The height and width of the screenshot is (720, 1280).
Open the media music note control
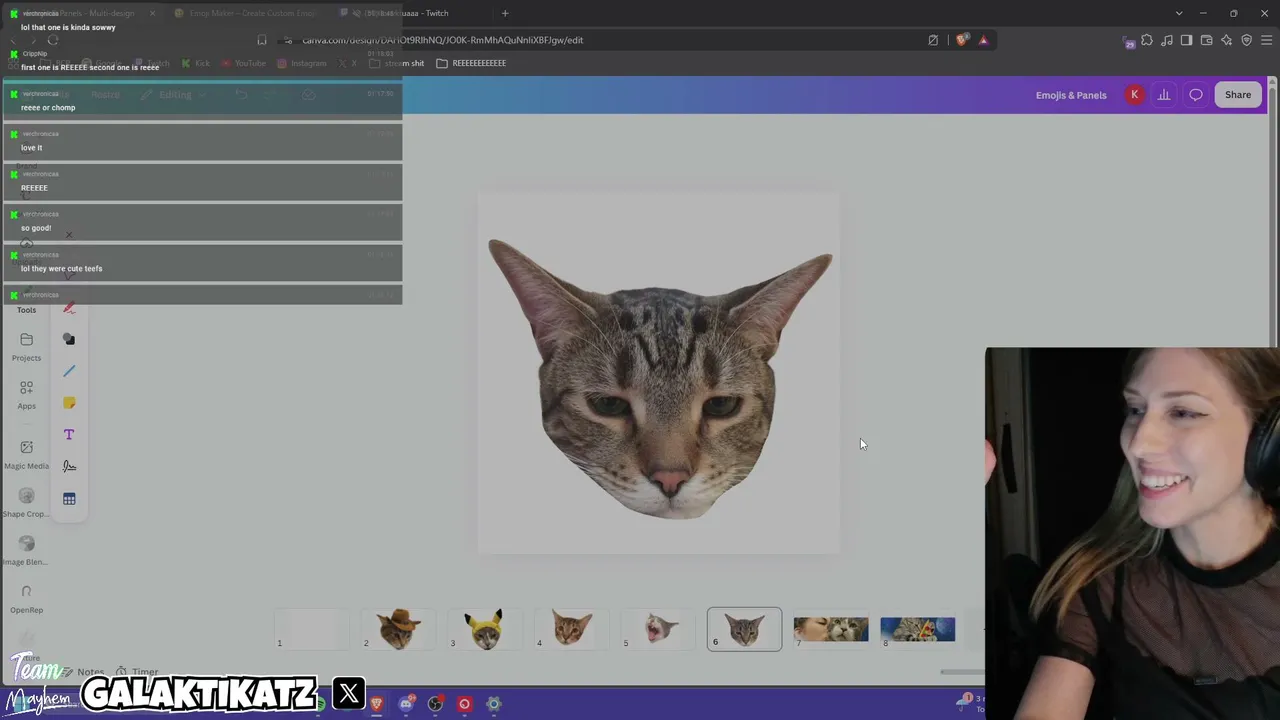point(1167,40)
